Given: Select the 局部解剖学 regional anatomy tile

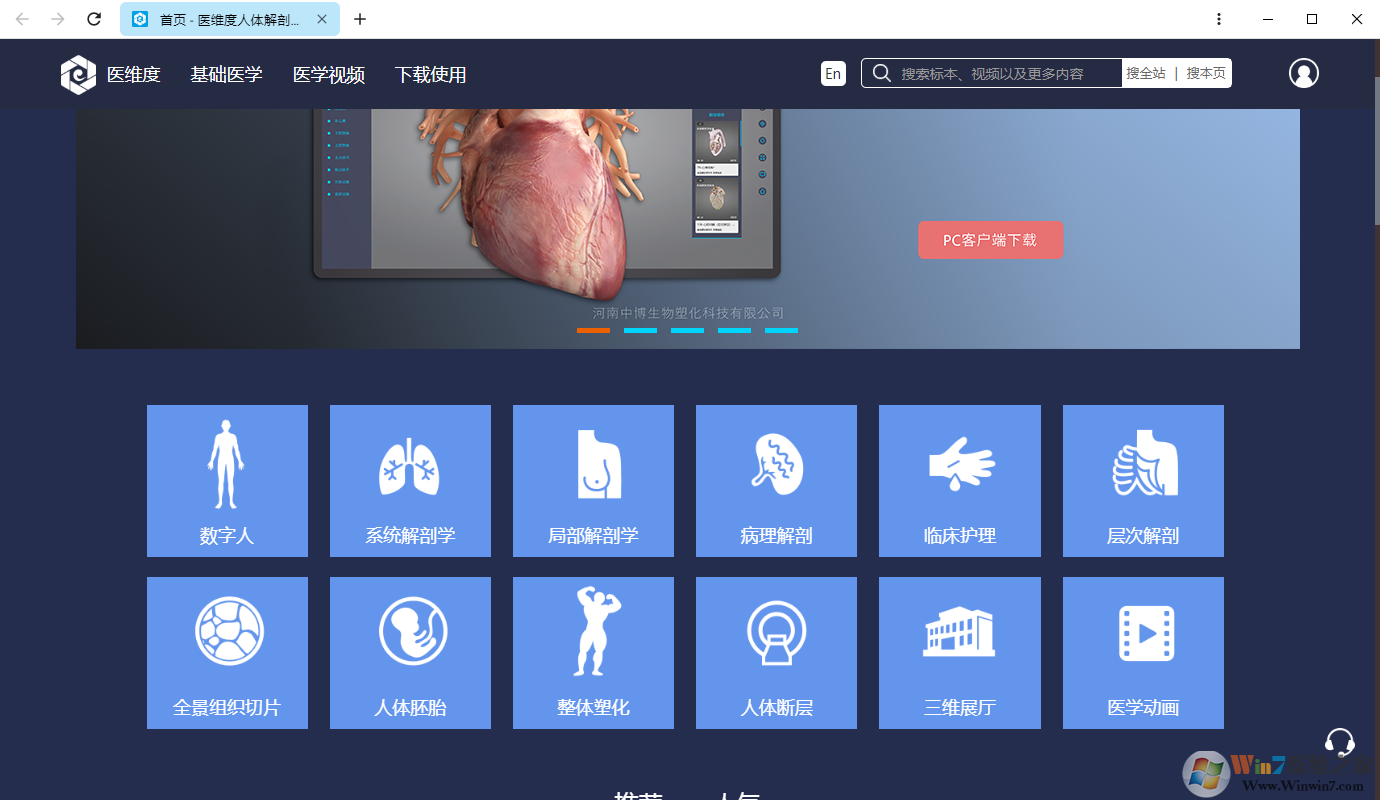Looking at the screenshot, I should click(x=593, y=481).
